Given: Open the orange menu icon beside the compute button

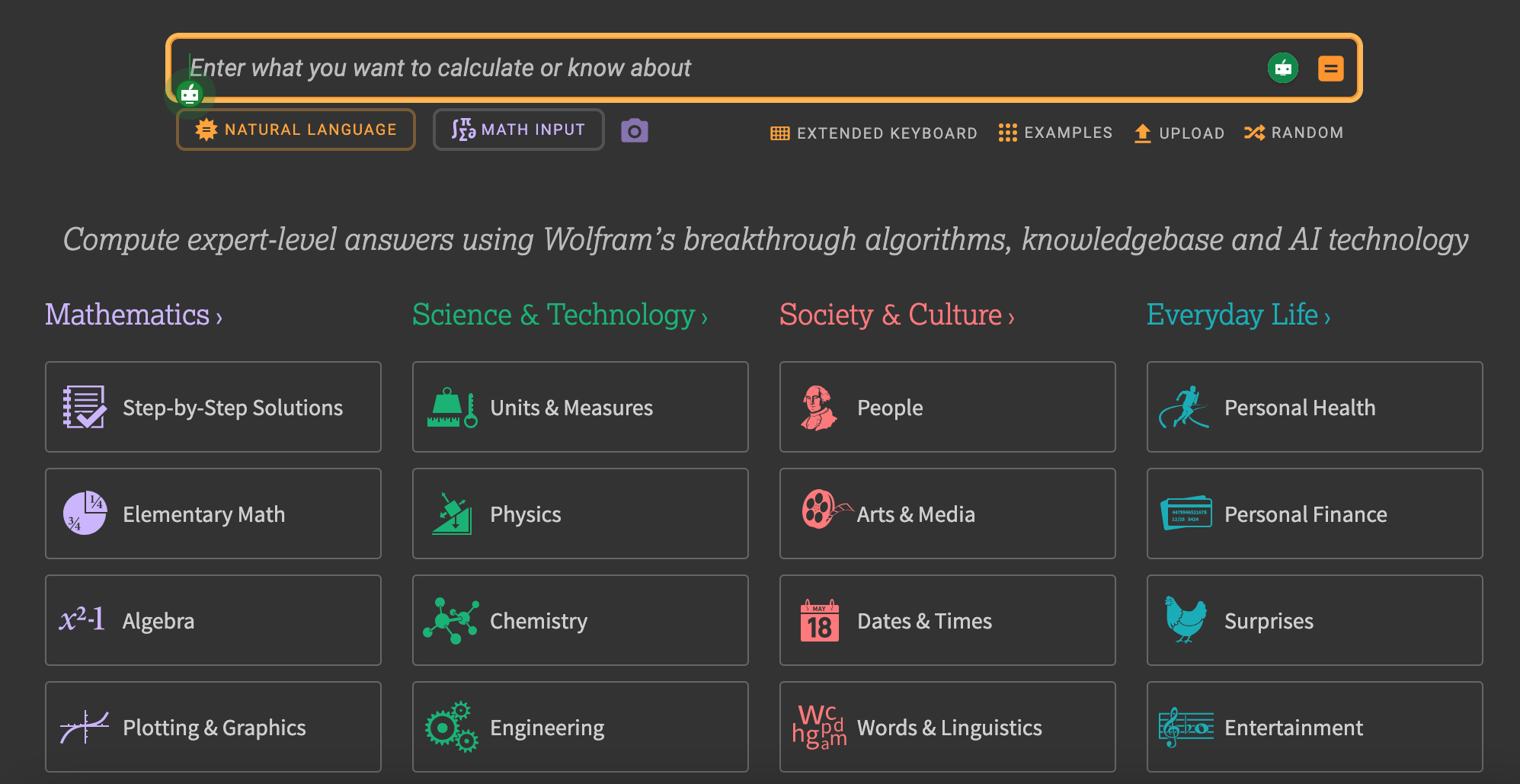Looking at the screenshot, I should click(1331, 68).
